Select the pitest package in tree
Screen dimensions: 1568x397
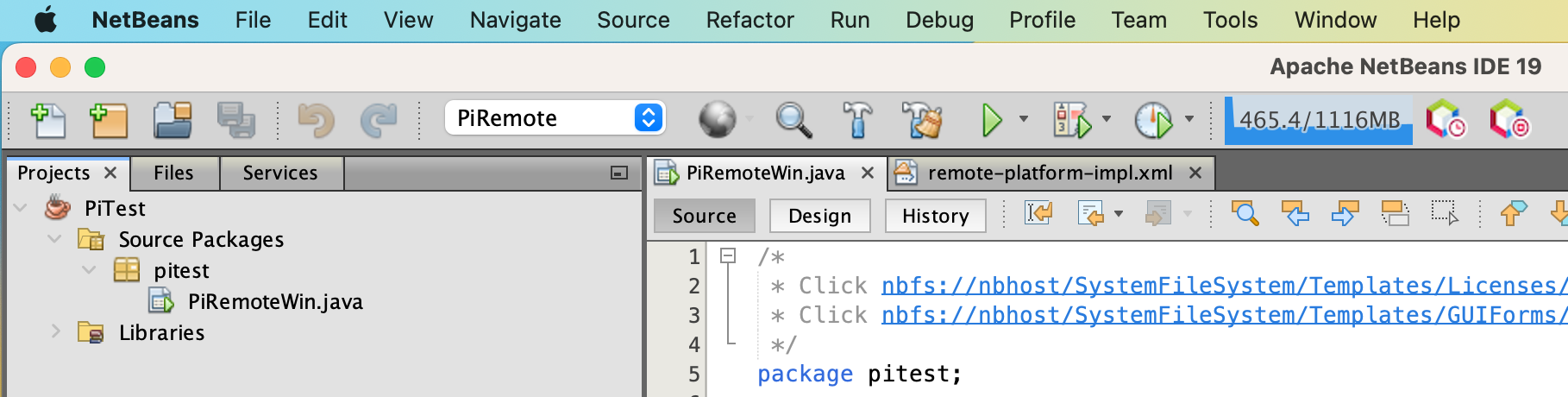181,270
